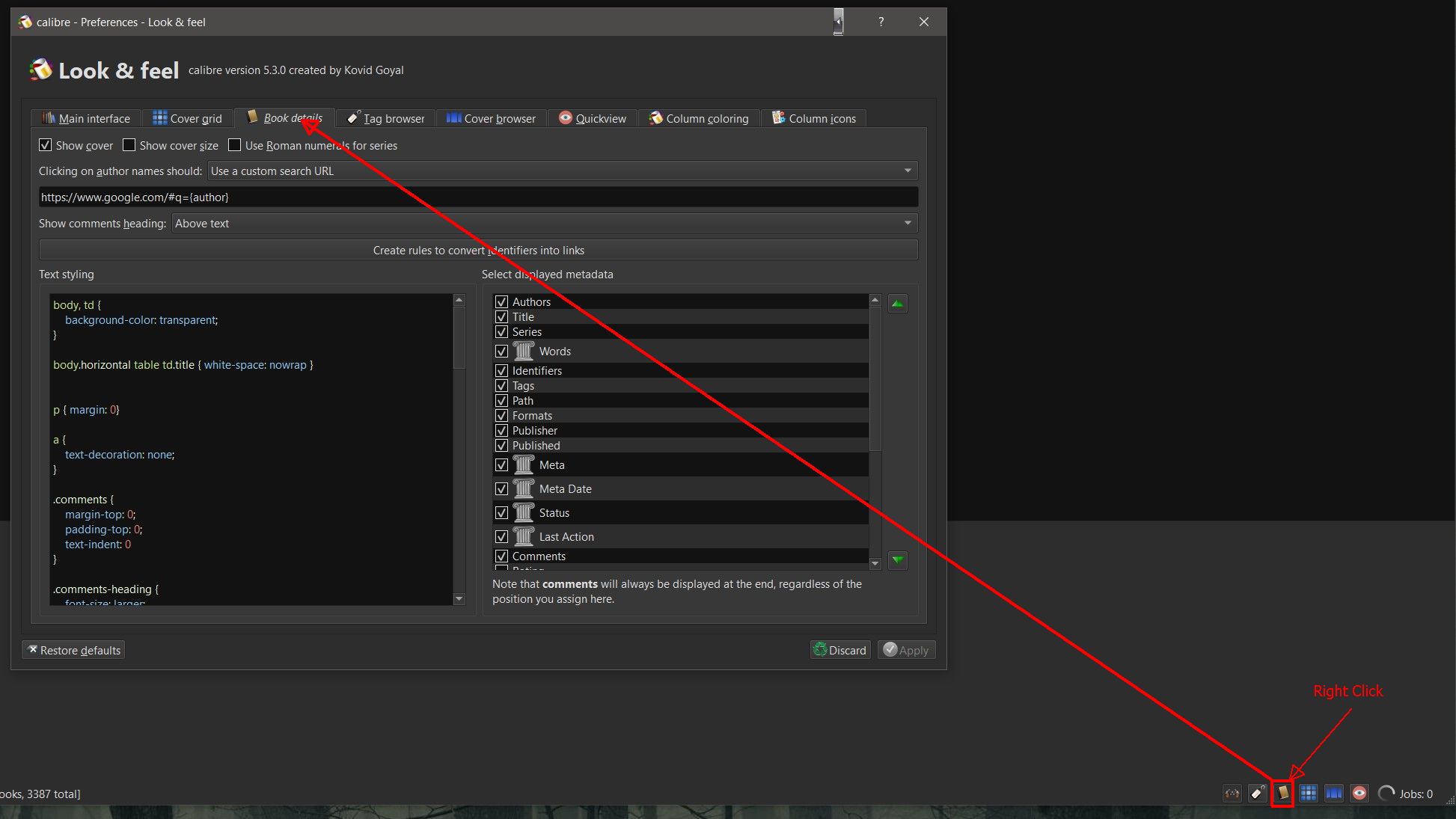Expand Show comments heading dropdown
This screenshot has width=1456, height=819.
(x=544, y=224)
